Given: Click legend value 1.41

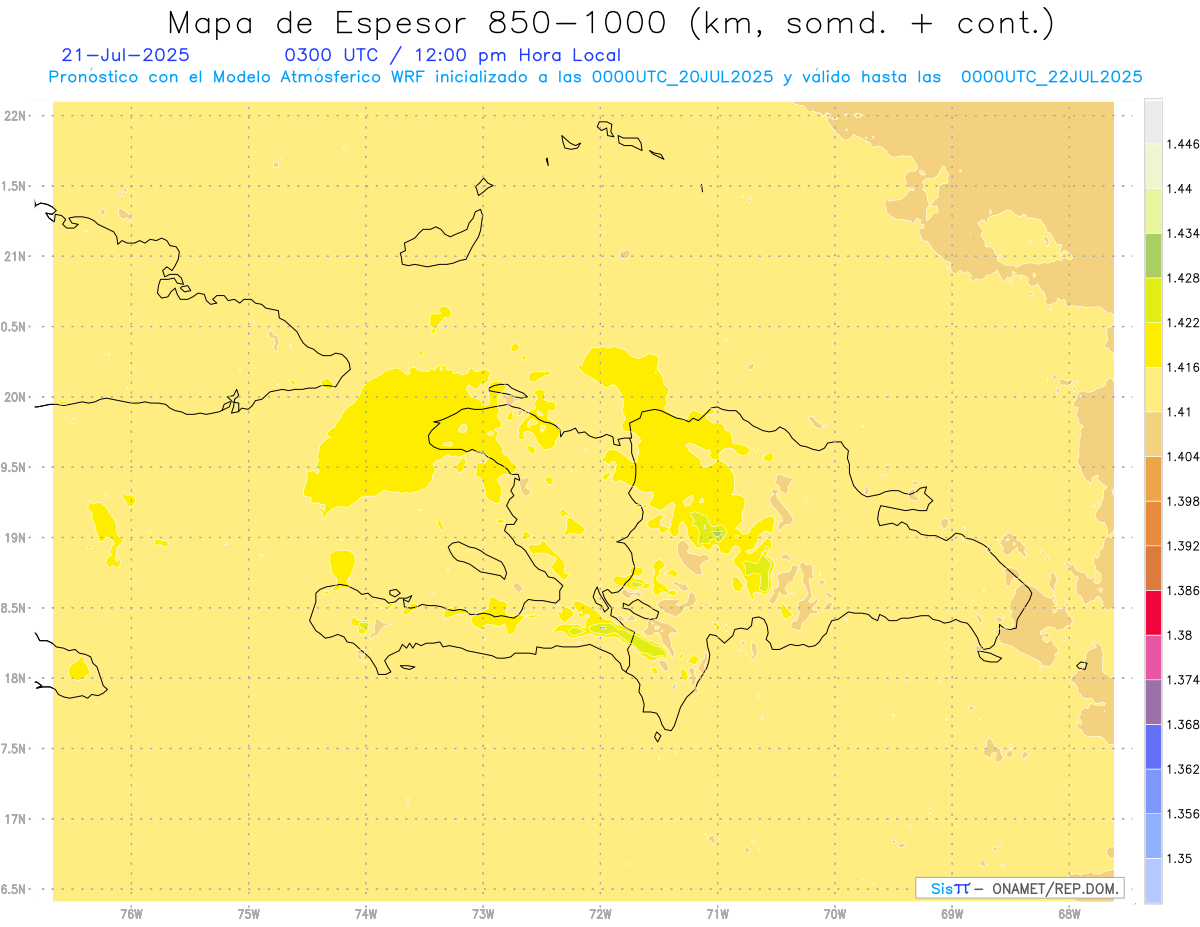Looking at the screenshot, I should (1178, 411).
